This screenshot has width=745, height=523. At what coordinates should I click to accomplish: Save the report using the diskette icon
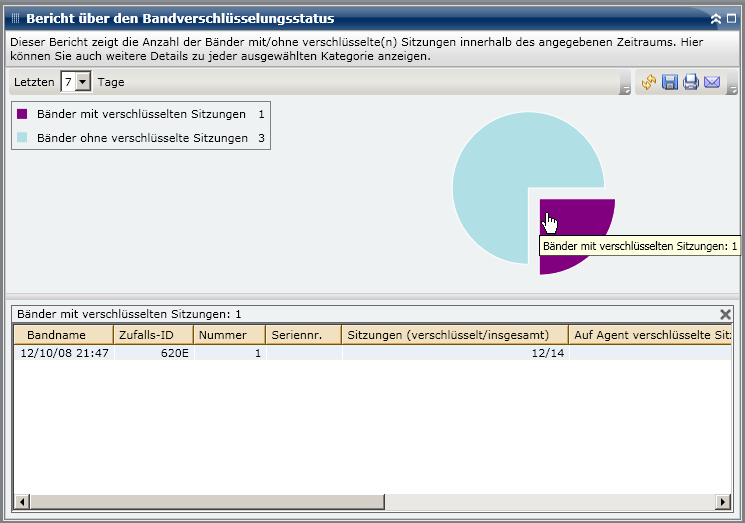pos(670,82)
